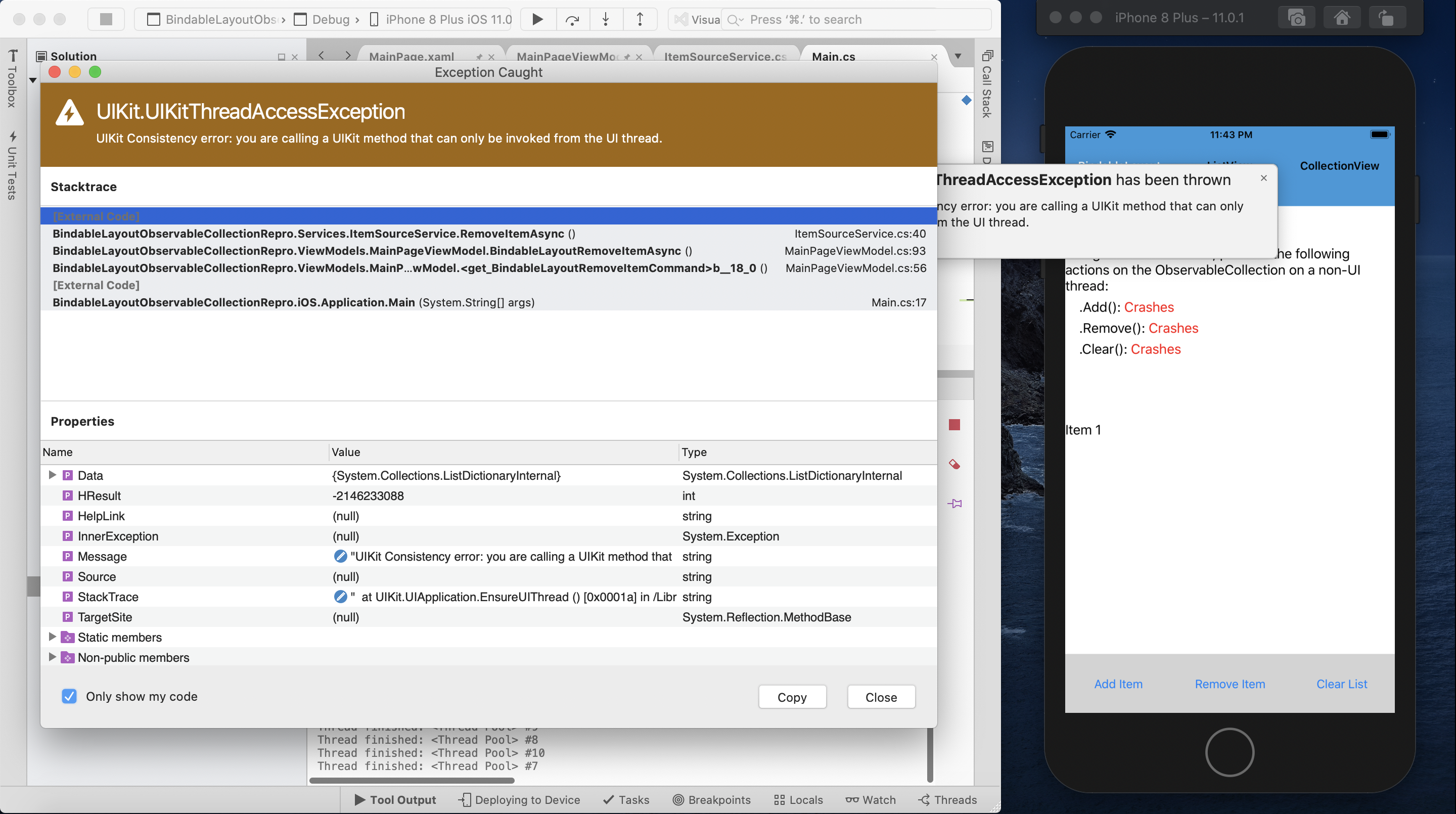Expand the Data property row
This screenshot has height=814, width=1456.
(52, 475)
